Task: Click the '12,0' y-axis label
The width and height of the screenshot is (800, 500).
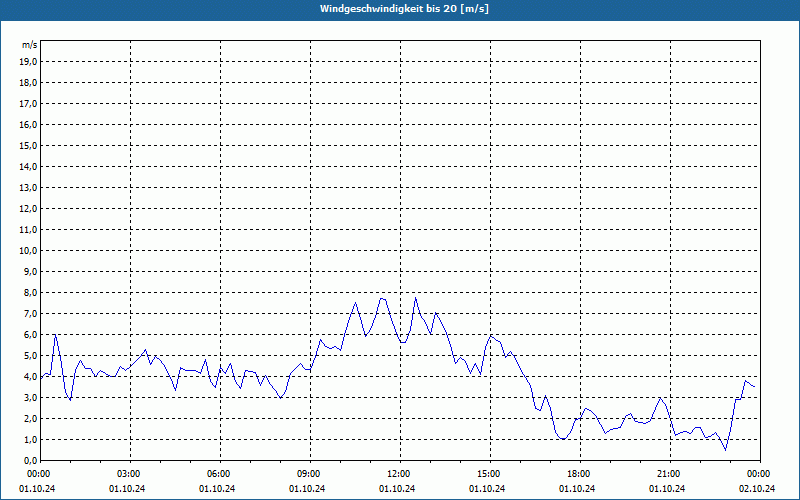Action: [x=28, y=208]
